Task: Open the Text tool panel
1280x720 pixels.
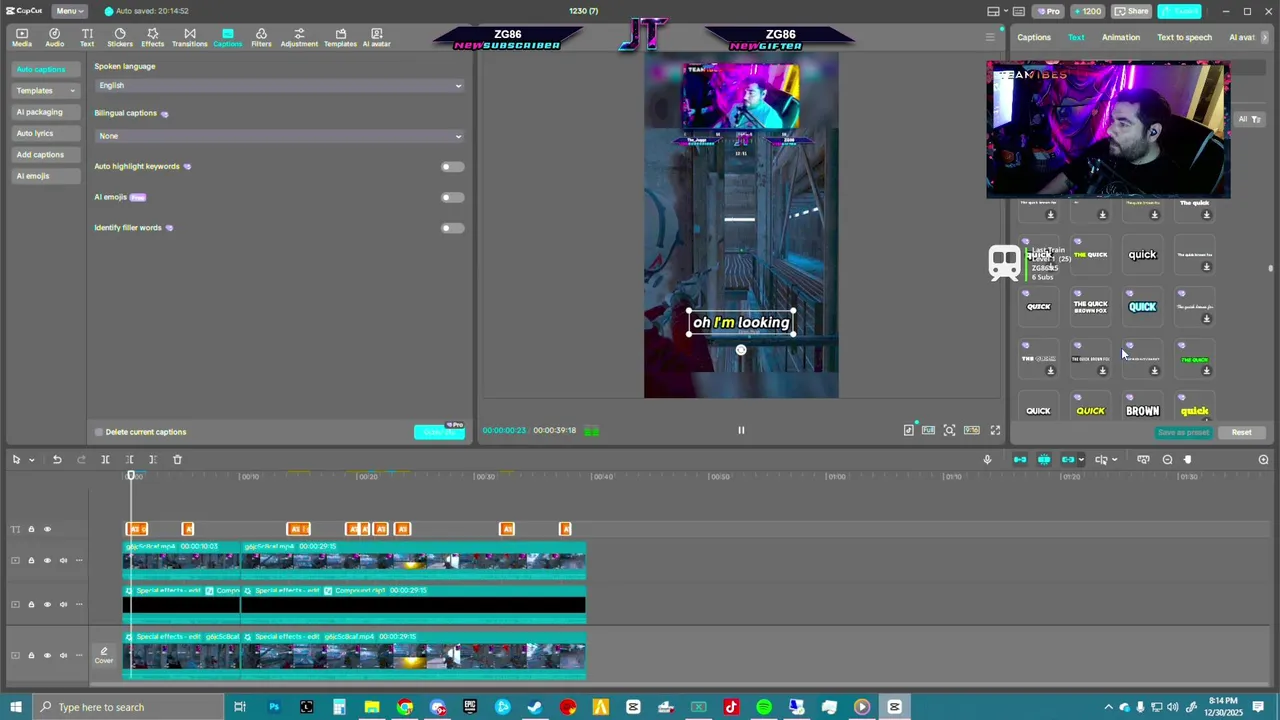Action: coord(87,38)
